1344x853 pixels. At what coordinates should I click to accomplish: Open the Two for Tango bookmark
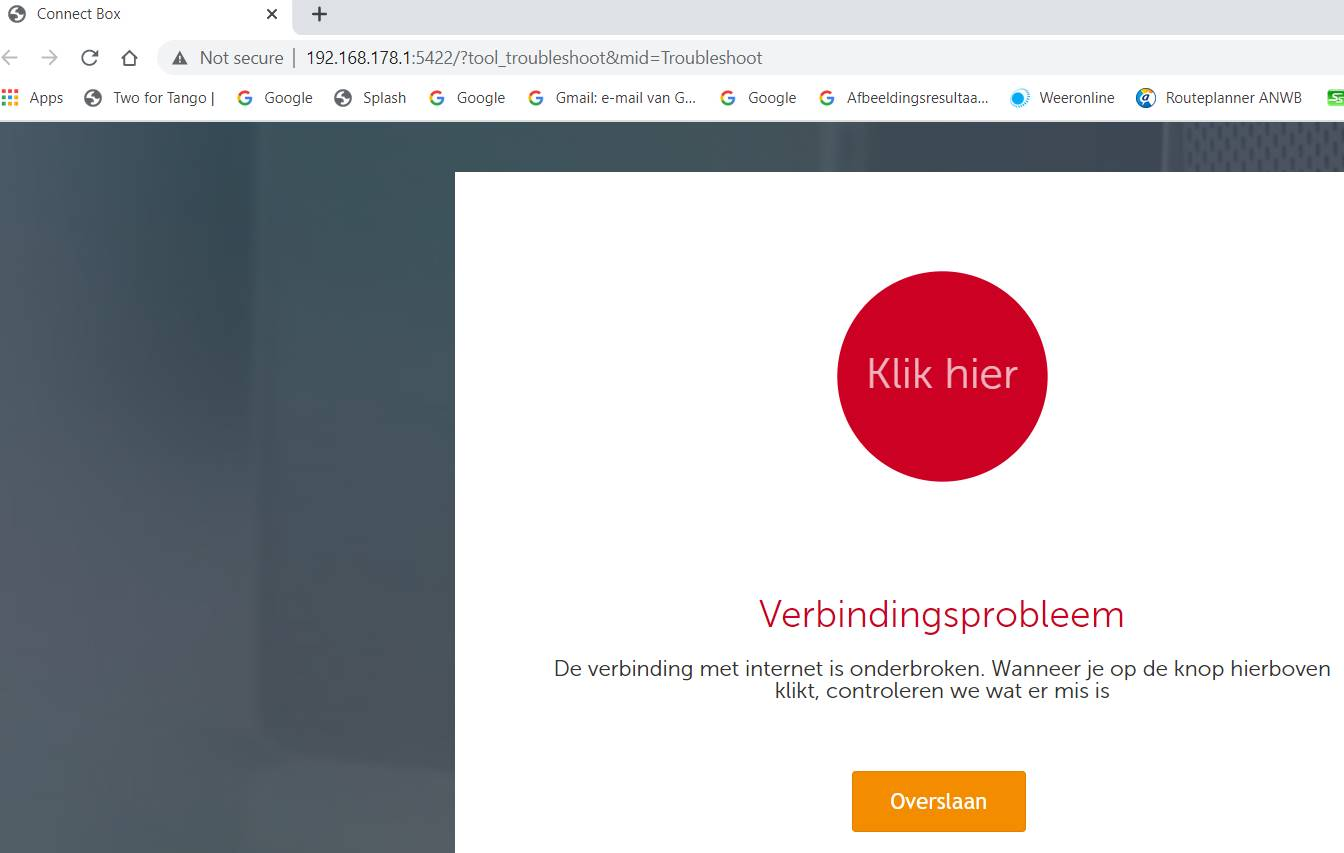pyautogui.click(x=150, y=98)
